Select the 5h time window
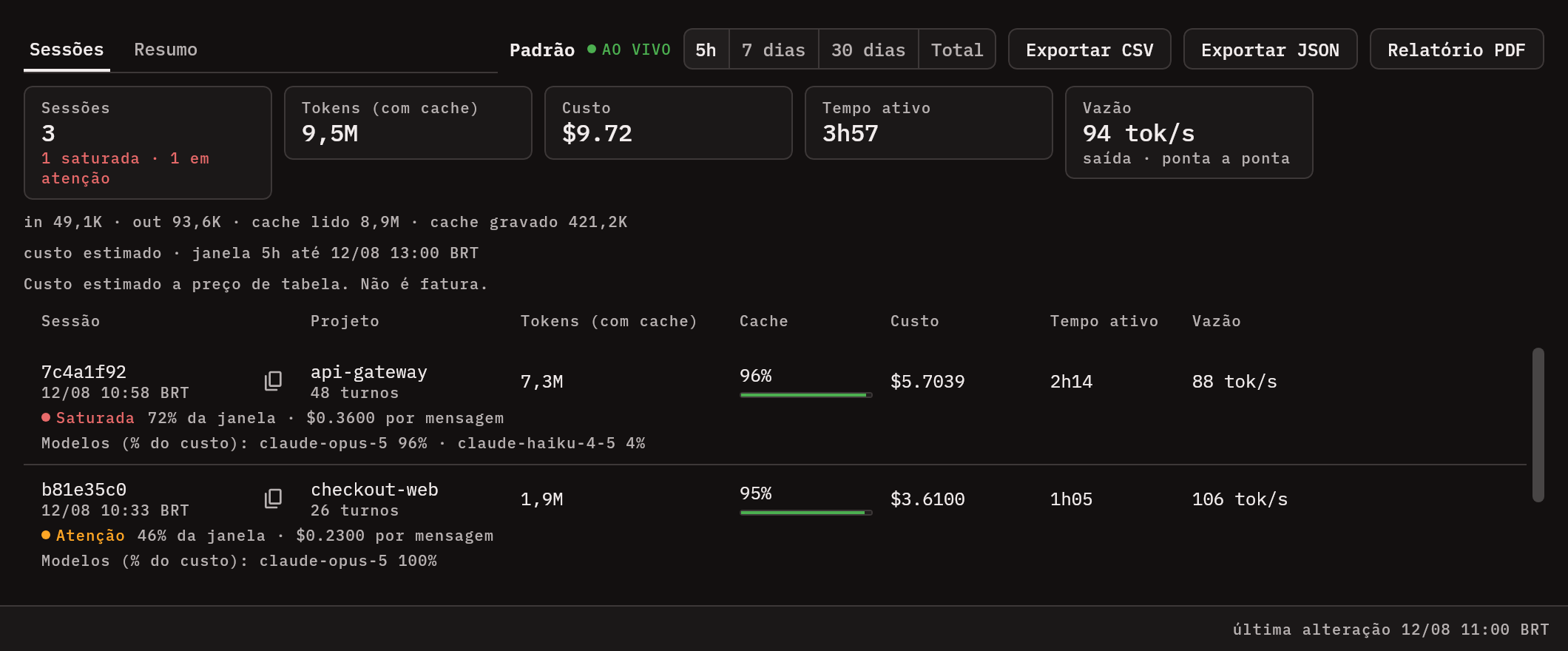 tap(706, 50)
